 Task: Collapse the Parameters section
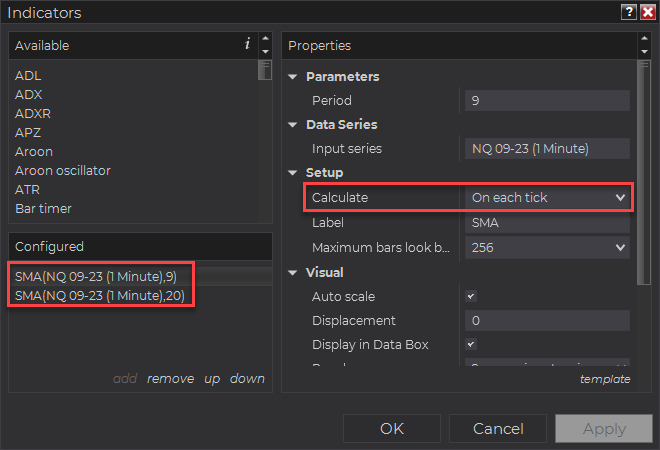tap(293, 77)
